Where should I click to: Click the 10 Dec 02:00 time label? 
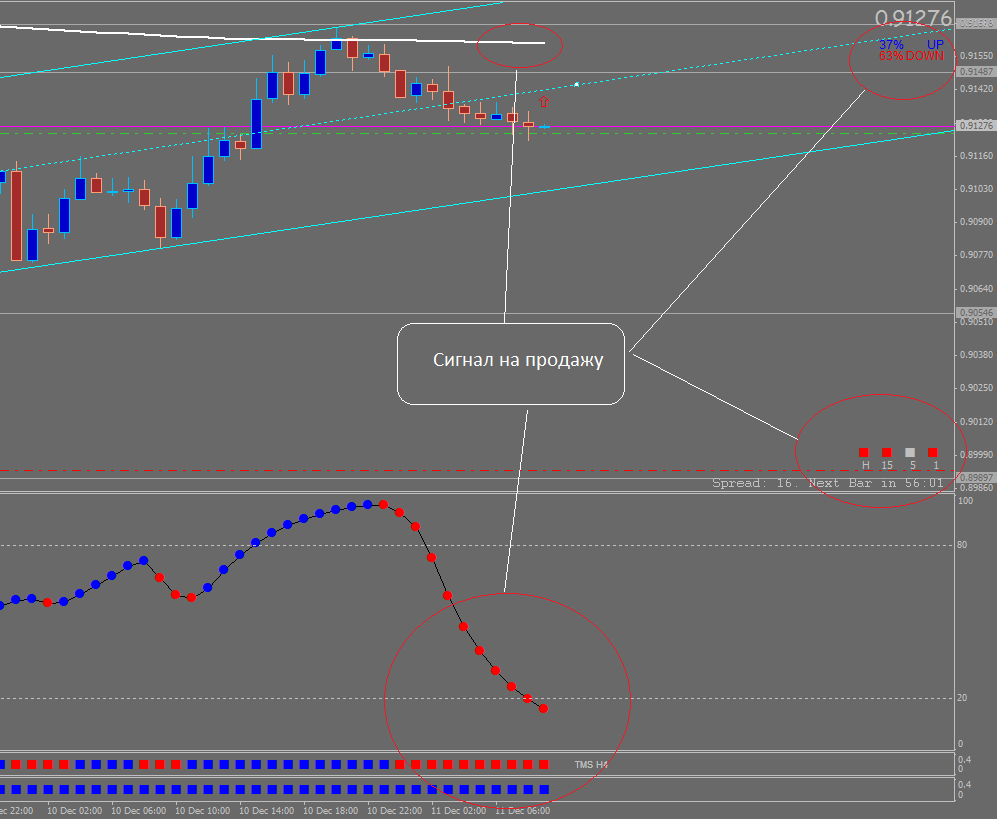coord(74,811)
